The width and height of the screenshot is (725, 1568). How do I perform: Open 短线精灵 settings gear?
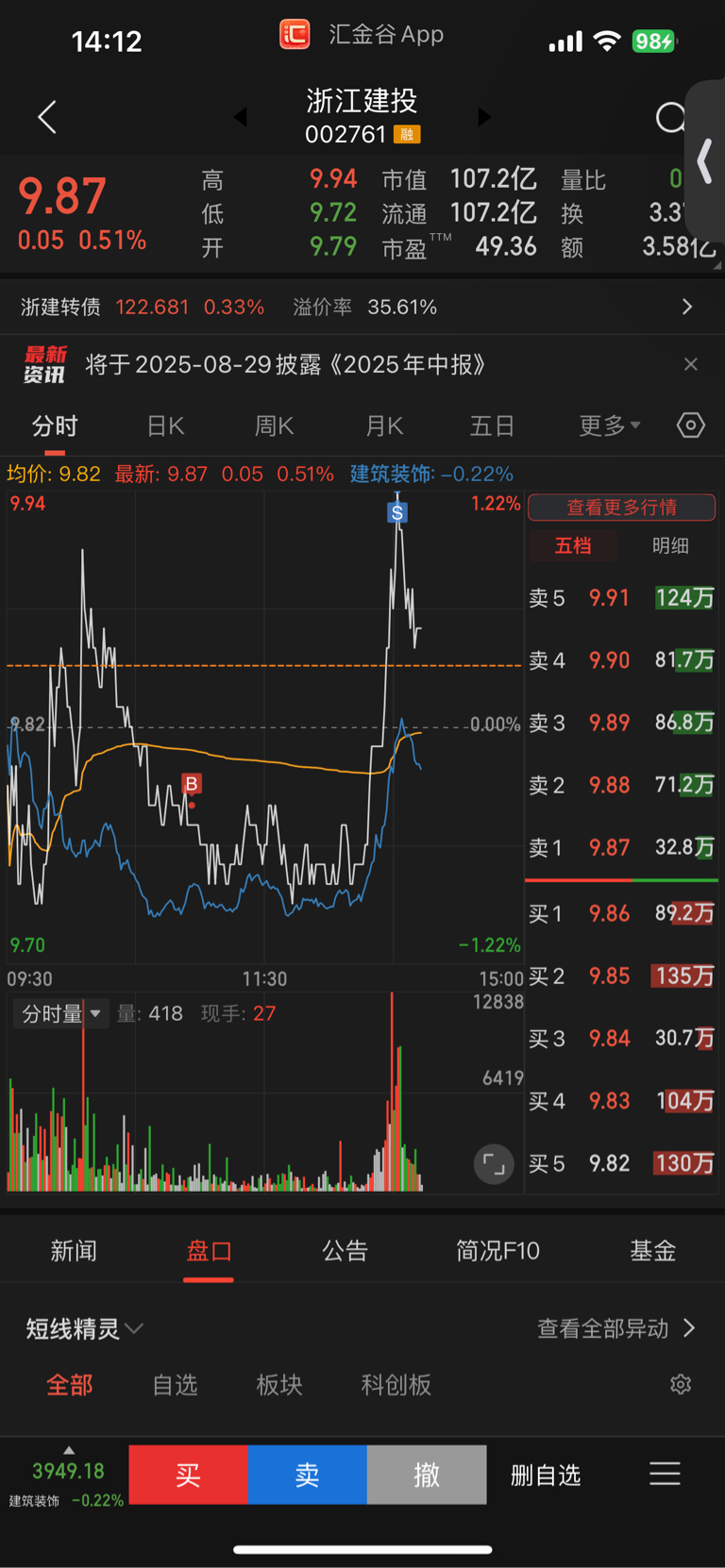click(681, 1384)
